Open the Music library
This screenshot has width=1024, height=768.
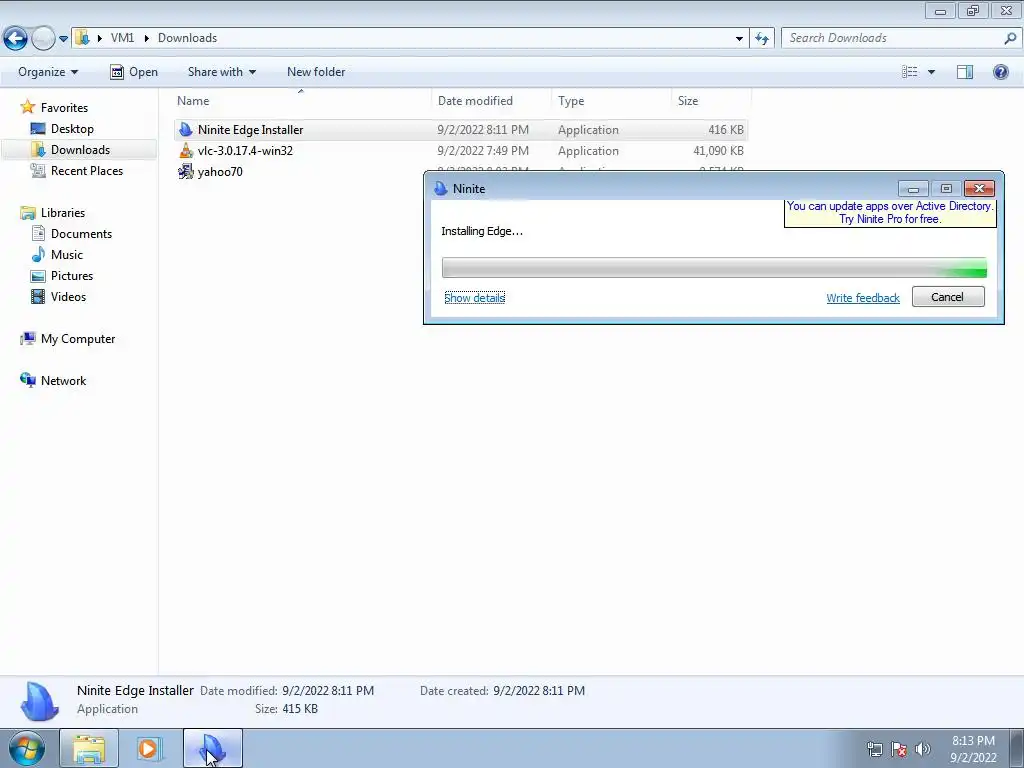coord(67,255)
